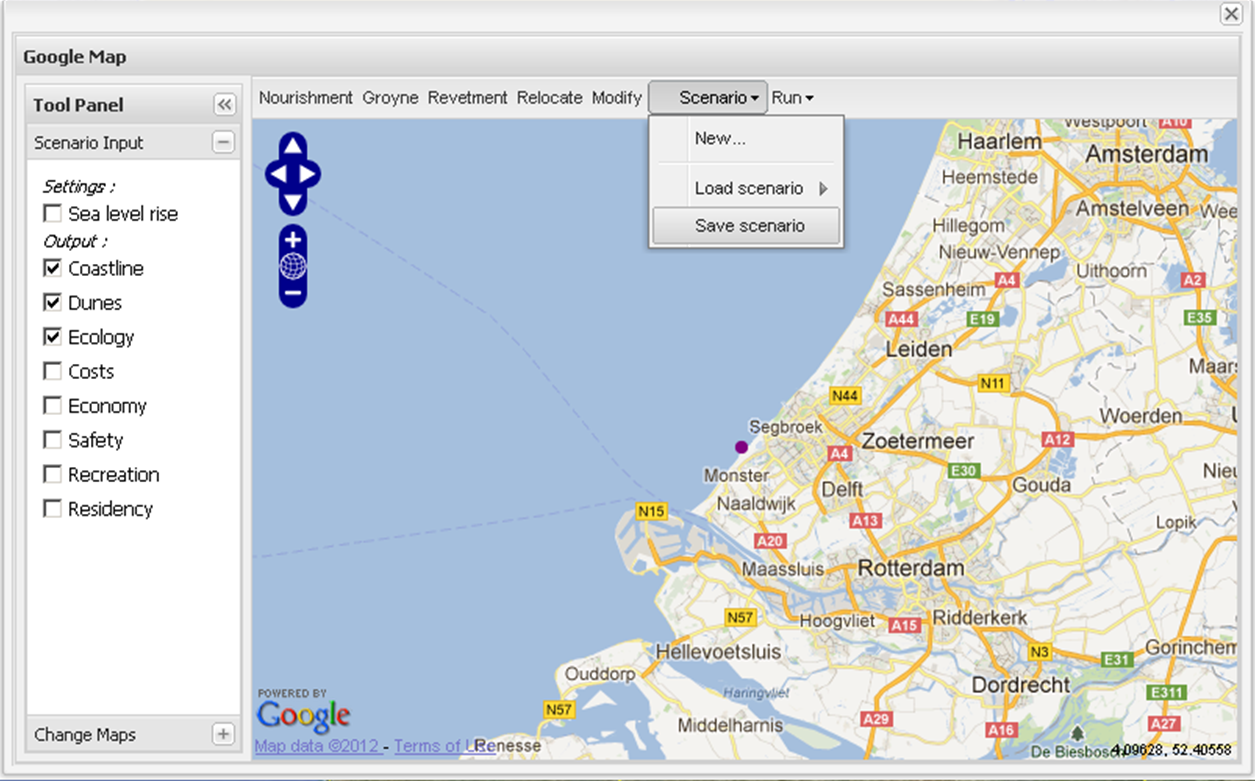Select the Groyne tool
This screenshot has width=1255, height=781.
pos(390,97)
